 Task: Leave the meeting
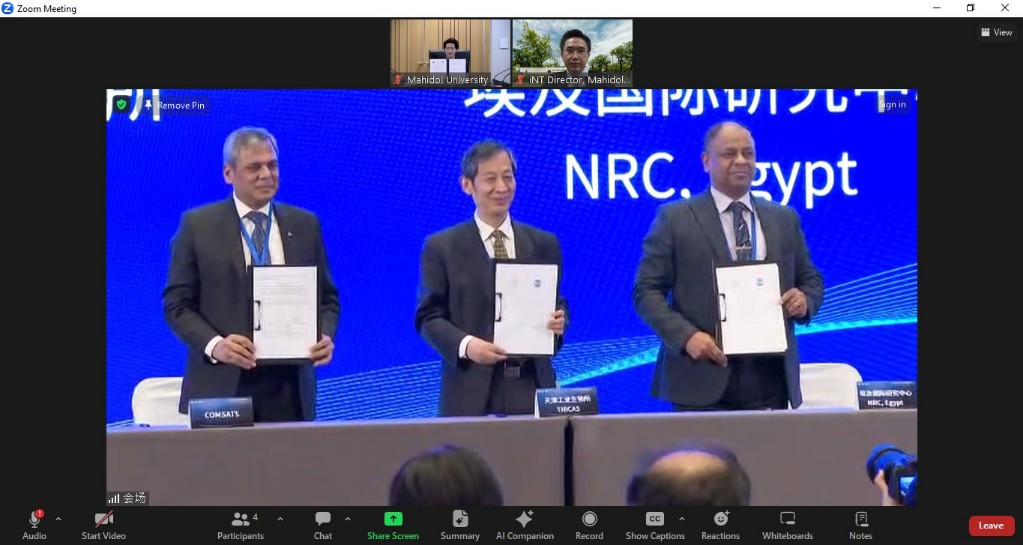pyautogui.click(x=991, y=525)
